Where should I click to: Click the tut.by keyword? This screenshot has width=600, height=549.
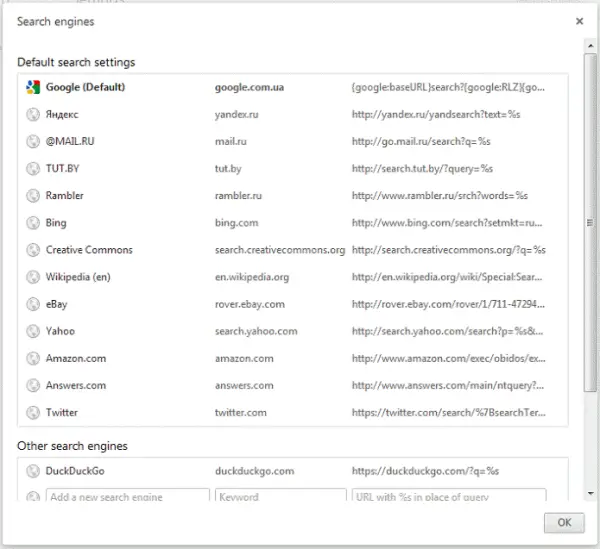click(228, 169)
